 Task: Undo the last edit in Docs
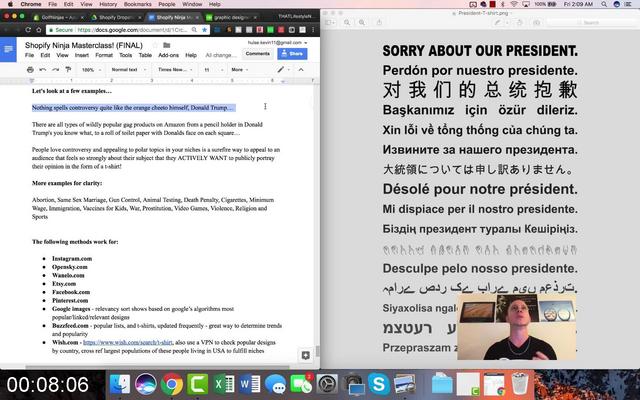click(x=42, y=70)
